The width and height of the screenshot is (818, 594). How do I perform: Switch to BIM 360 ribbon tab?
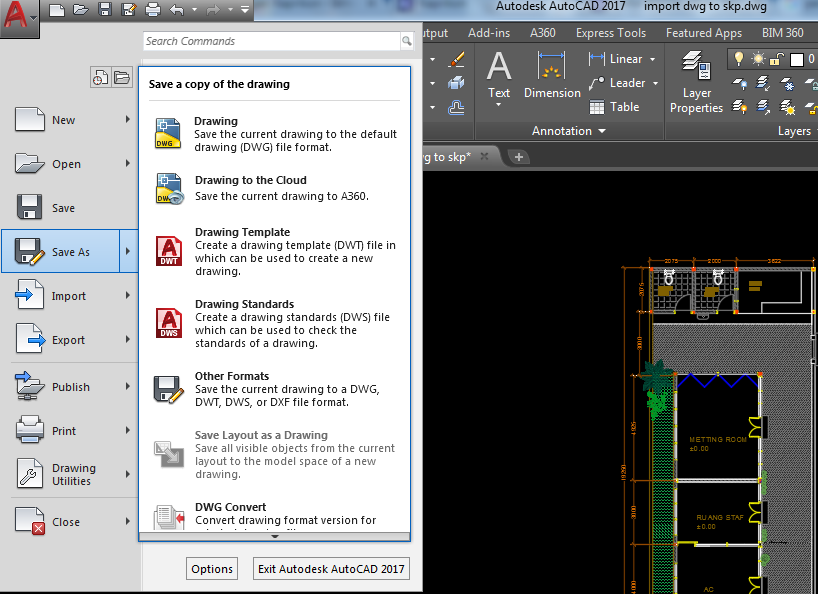click(x=783, y=33)
